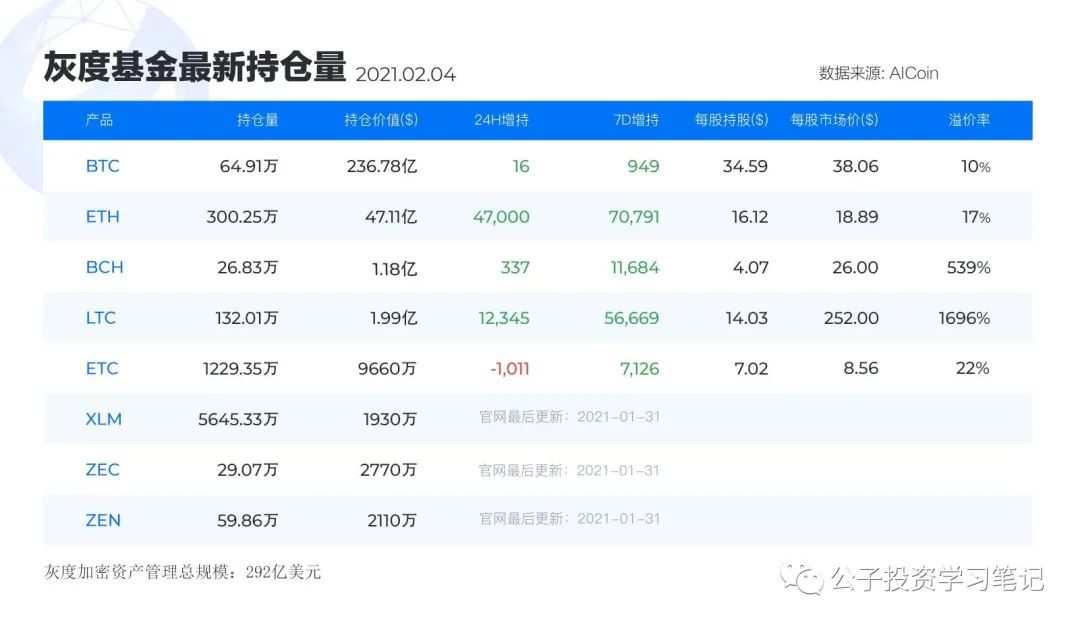Select the ETC row label
The image size is (1080, 627).
click(x=102, y=368)
